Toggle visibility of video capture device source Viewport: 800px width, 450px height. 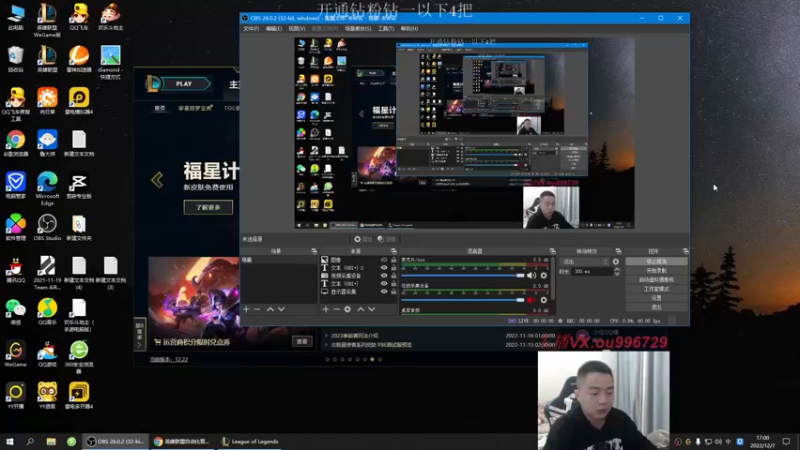coord(384,276)
